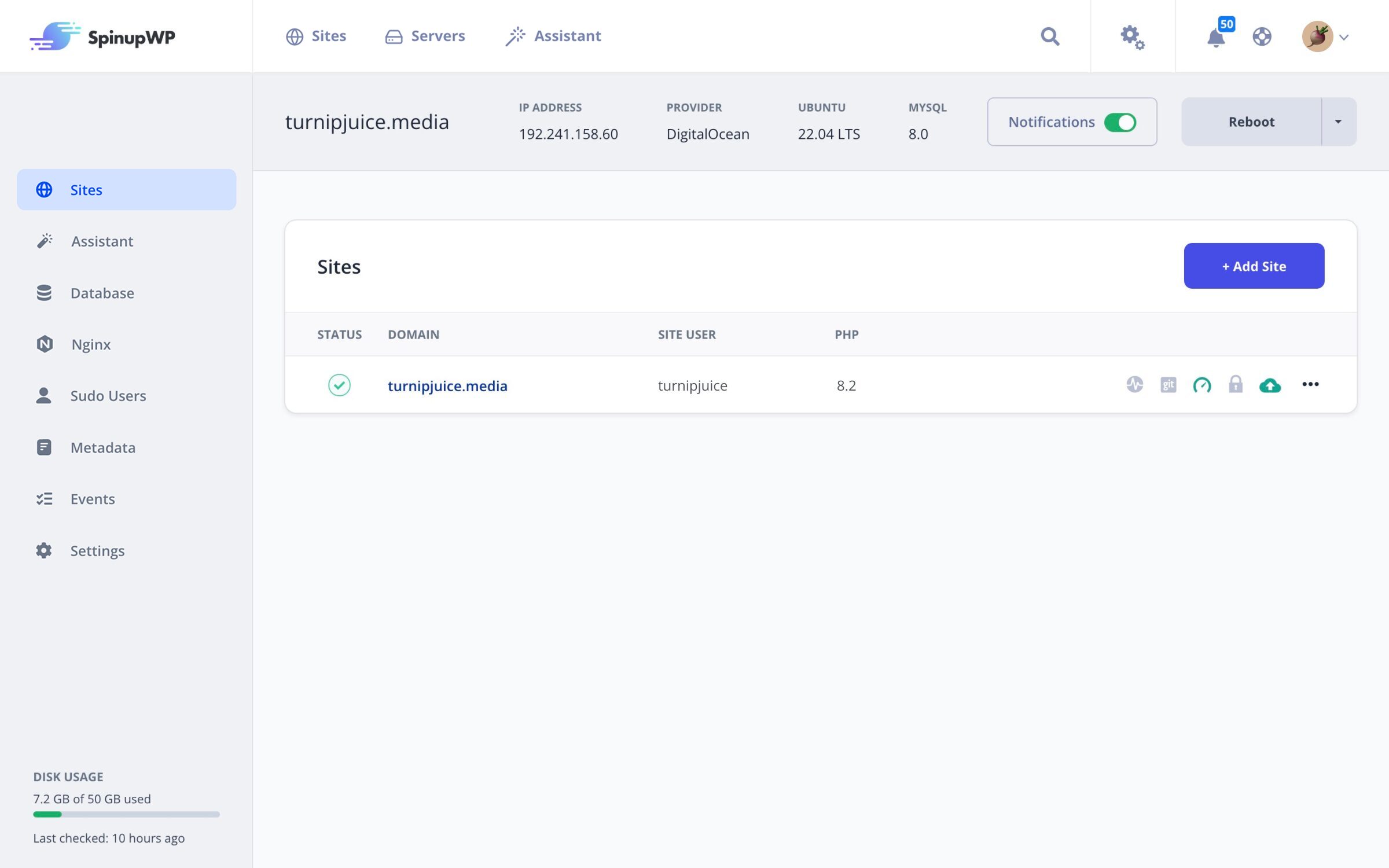Open the ellipsis menu on the site row
This screenshot has width=1389, height=868.
[x=1311, y=384]
